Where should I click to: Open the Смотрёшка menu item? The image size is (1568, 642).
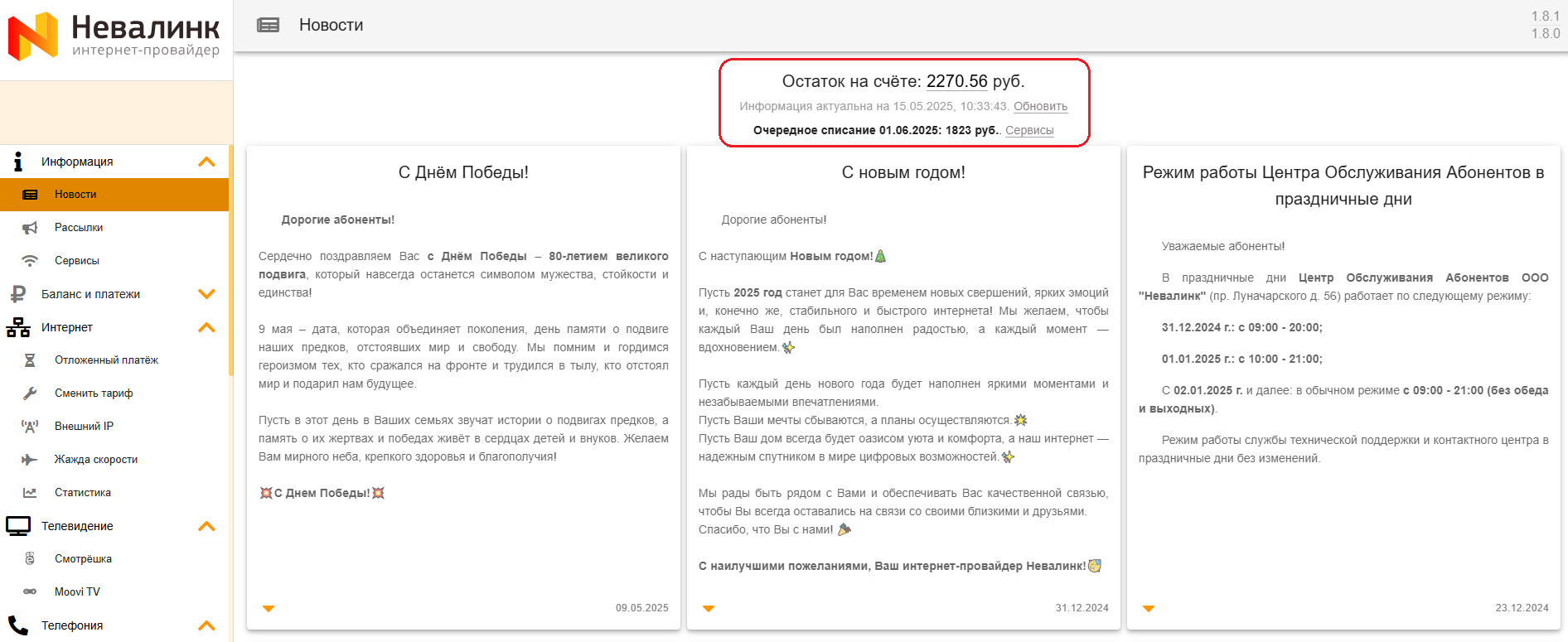click(83, 559)
